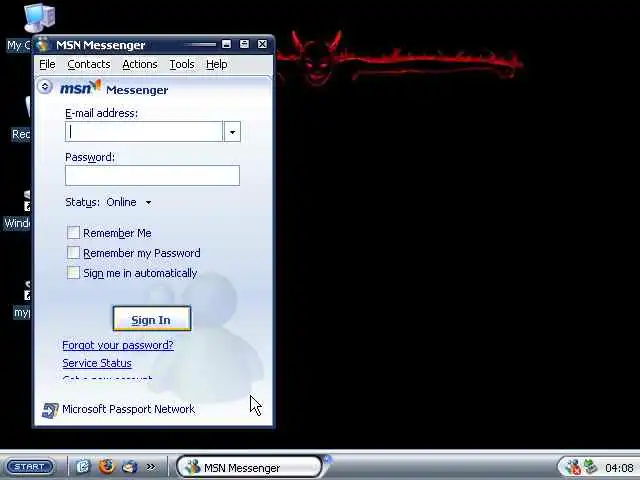The width and height of the screenshot is (640, 480).
Task: Click the Sign In button
Action: [151, 318]
